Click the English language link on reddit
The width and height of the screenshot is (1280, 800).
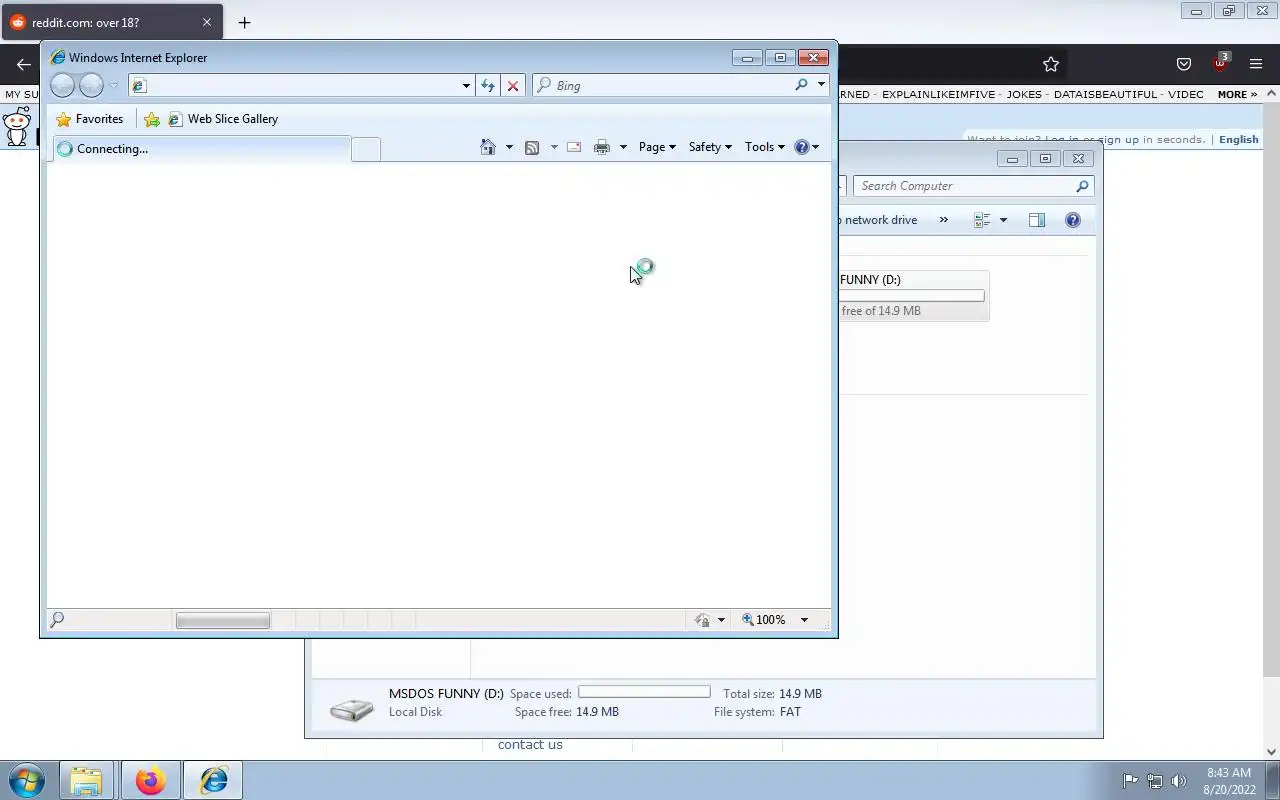(1239, 140)
